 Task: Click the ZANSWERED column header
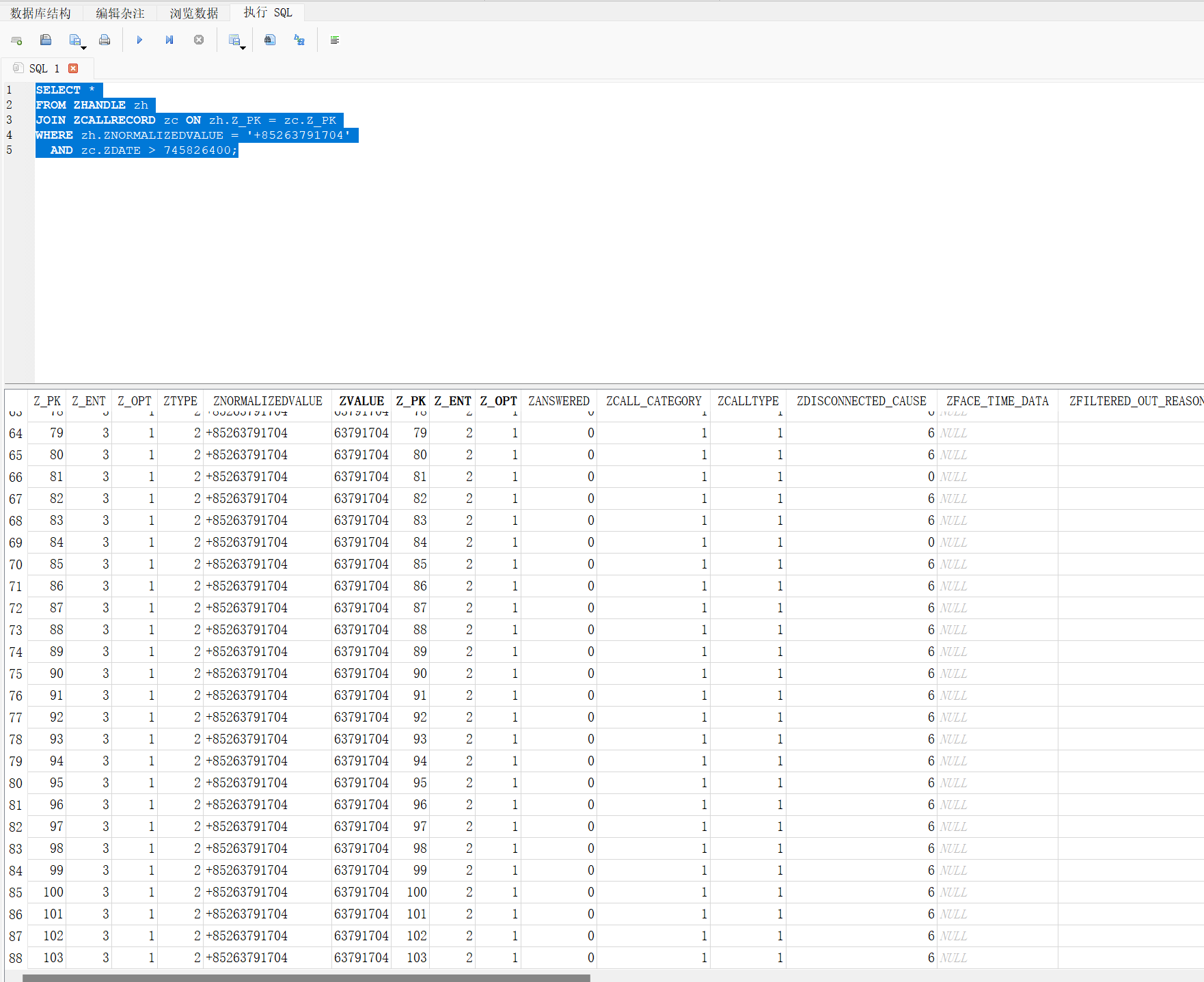pyautogui.click(x=559, y=401)
